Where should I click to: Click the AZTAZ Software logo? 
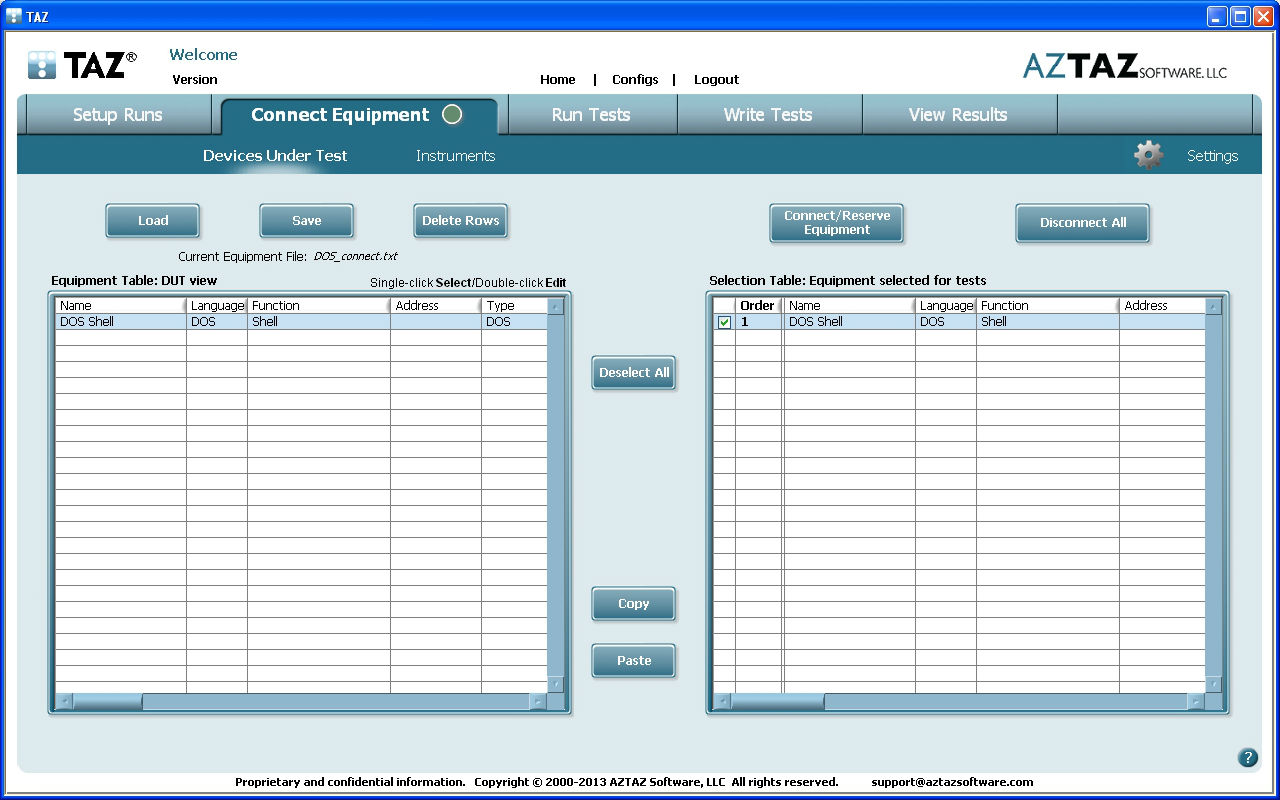pyautogui.click(x=1124, y=66)
